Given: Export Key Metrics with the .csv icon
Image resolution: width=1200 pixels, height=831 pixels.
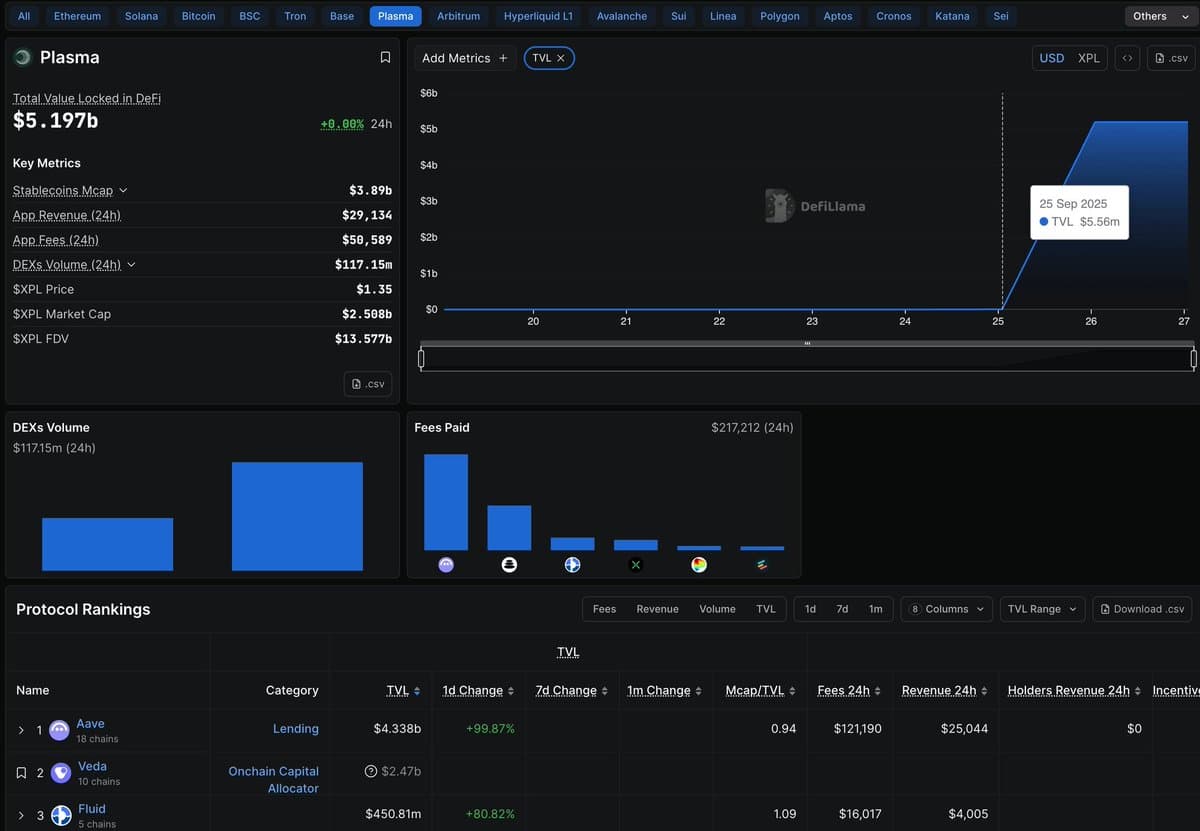Looking at the screenshot, I should coord(368,383).
